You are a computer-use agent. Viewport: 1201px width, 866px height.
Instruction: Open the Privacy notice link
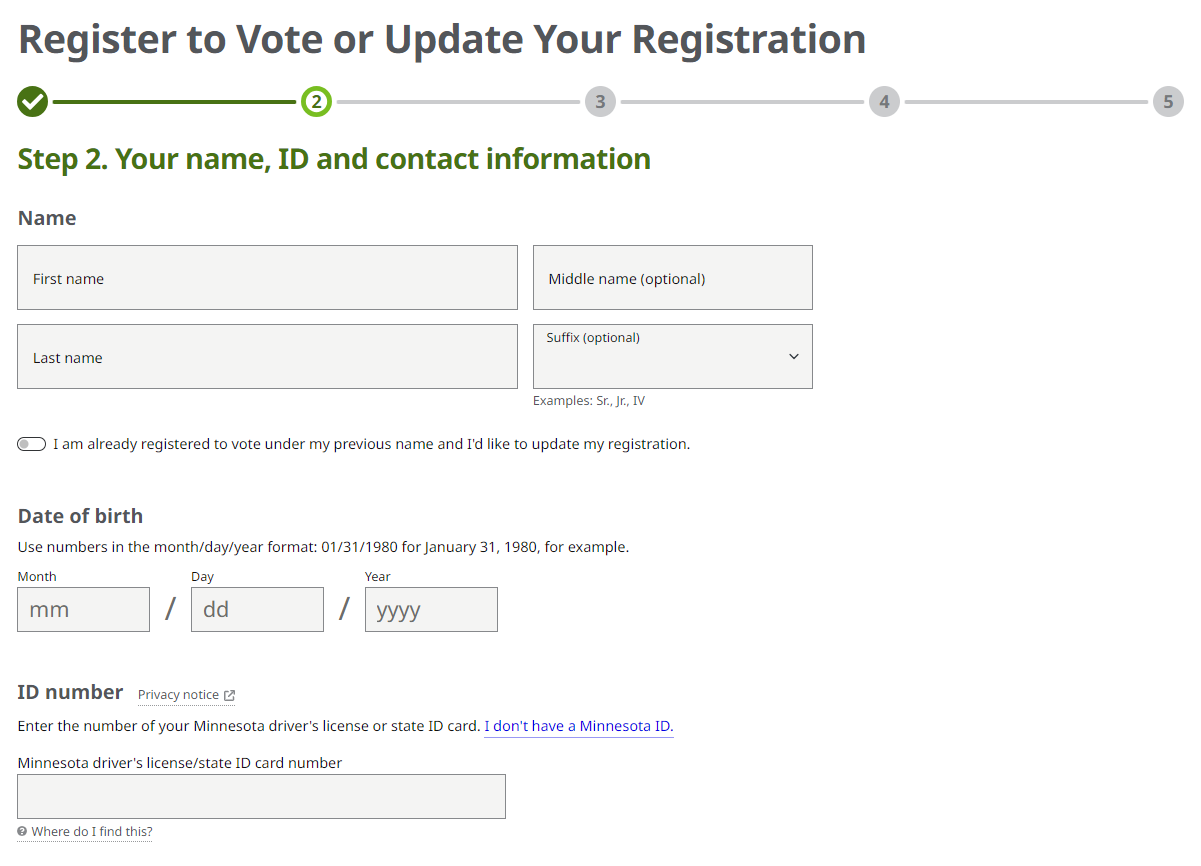(178, 695)
